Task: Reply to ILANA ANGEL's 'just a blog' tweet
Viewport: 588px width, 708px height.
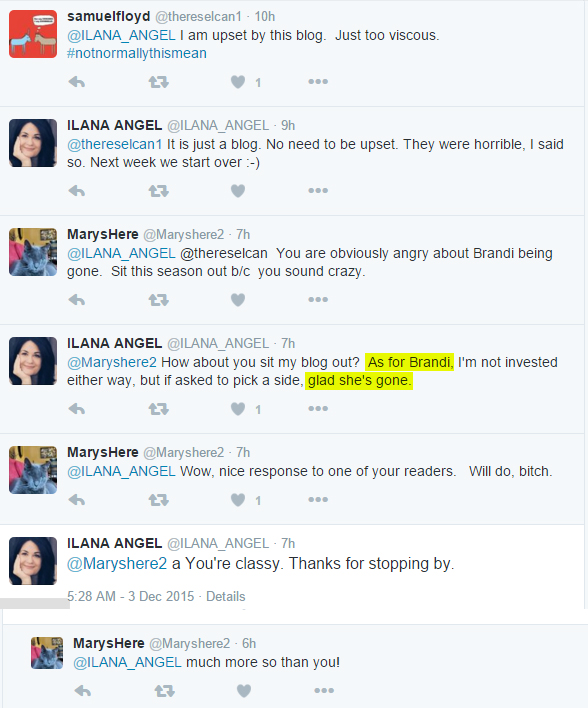Action: [x=77, y=191]
